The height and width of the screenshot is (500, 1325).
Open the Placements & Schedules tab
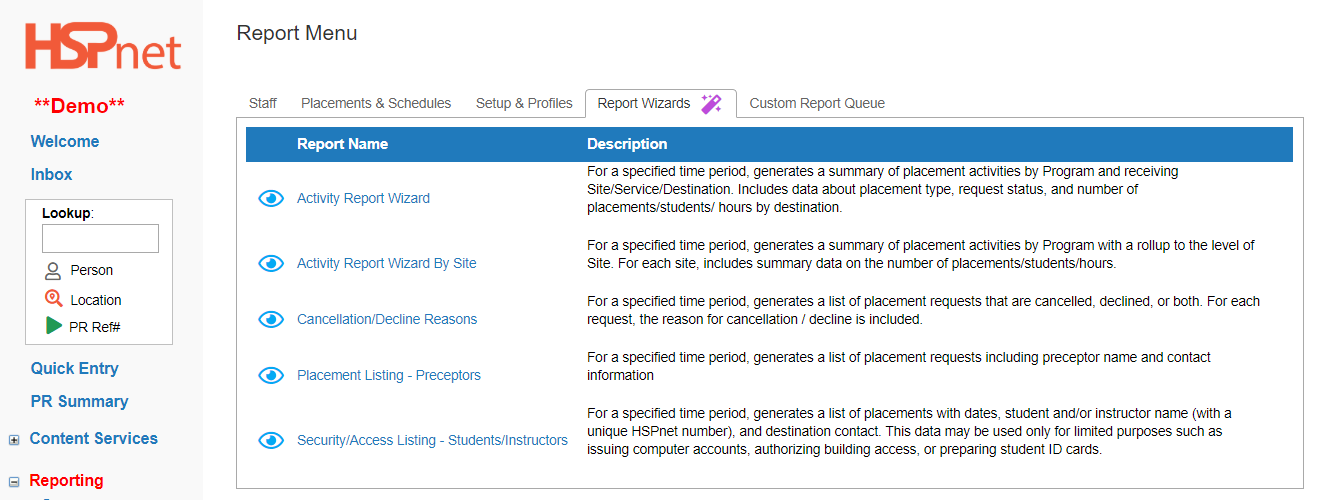376,103
